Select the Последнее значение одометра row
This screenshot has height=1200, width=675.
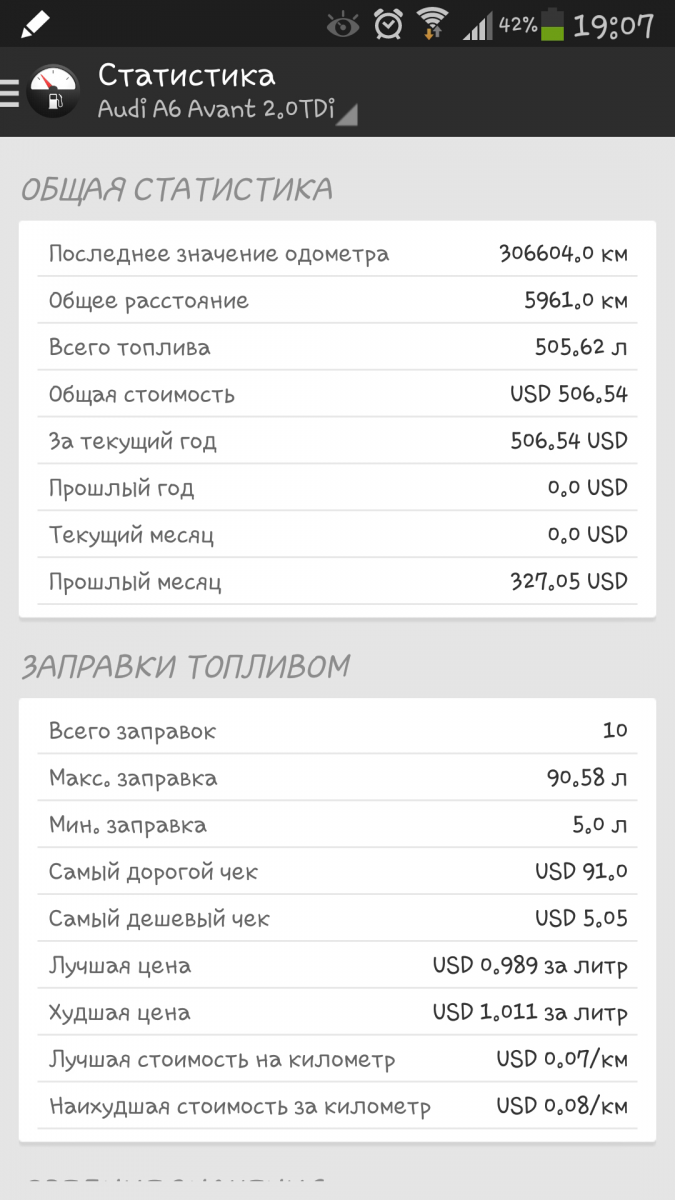[x=337, y=254]
